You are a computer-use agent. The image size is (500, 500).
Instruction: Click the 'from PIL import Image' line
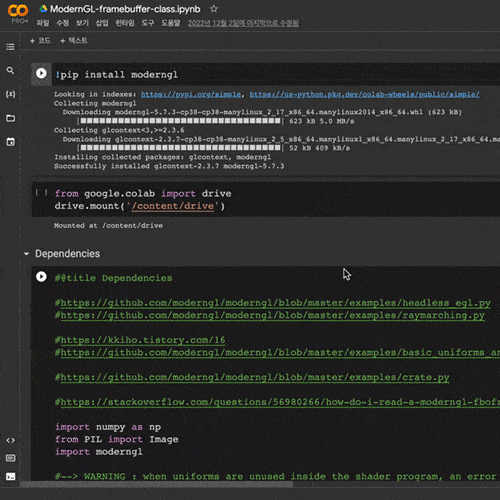click(x=117, y=439)
